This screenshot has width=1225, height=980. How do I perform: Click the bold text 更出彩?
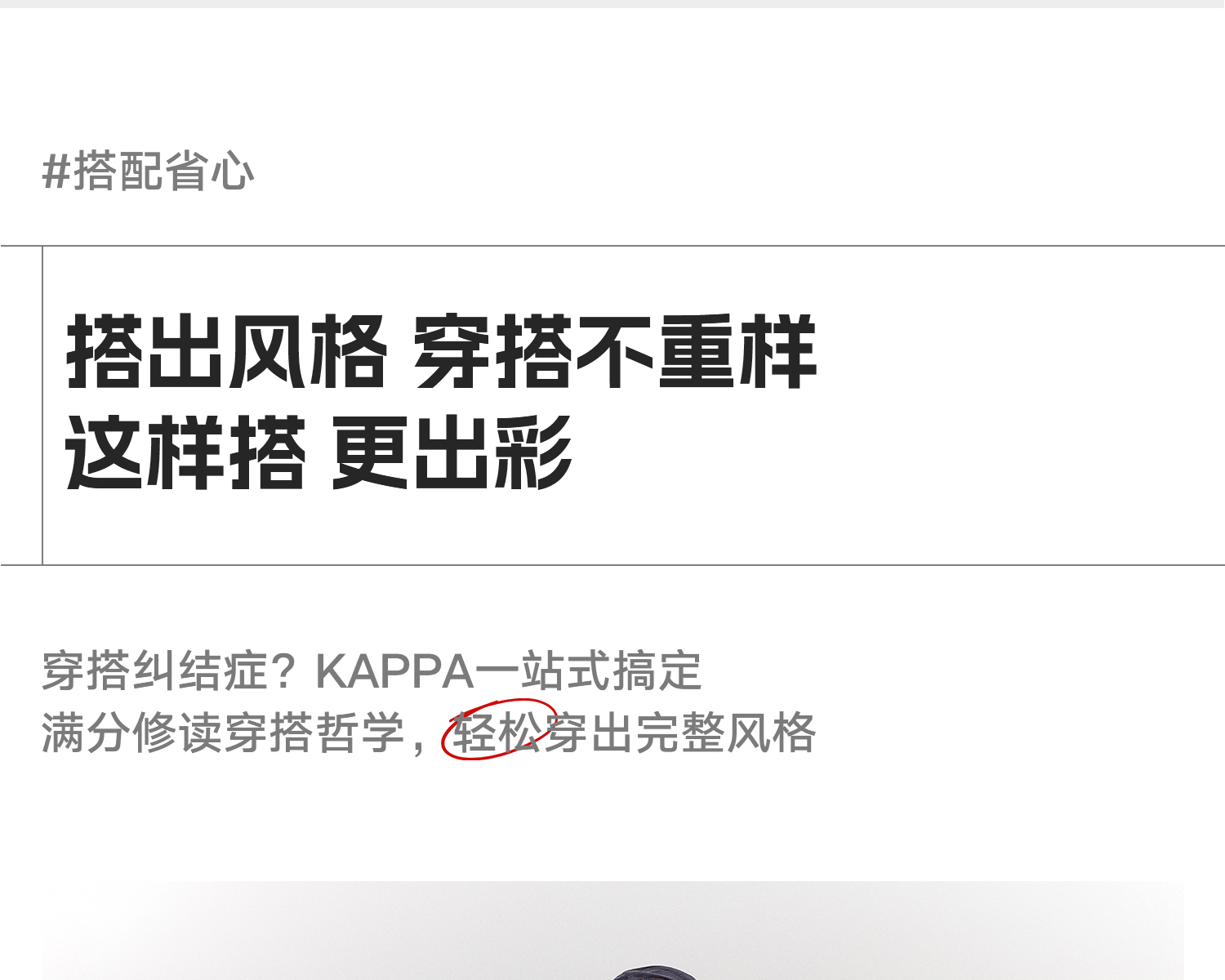(x=452, y=452)
